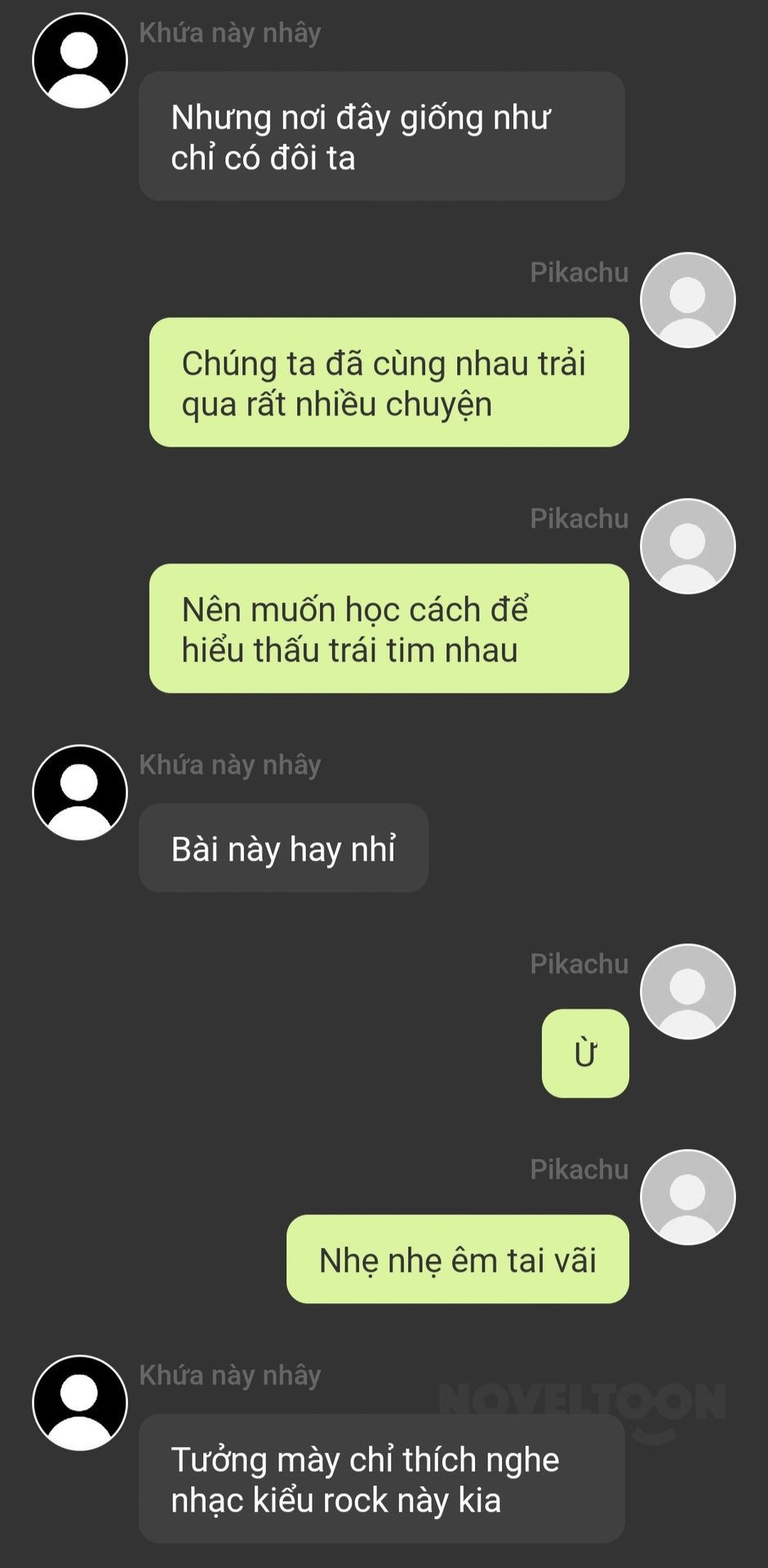768x1568 pixels.
Task: Select the black avatar beside "Bài này hay nhỉ"
Action: click(80, 792)
